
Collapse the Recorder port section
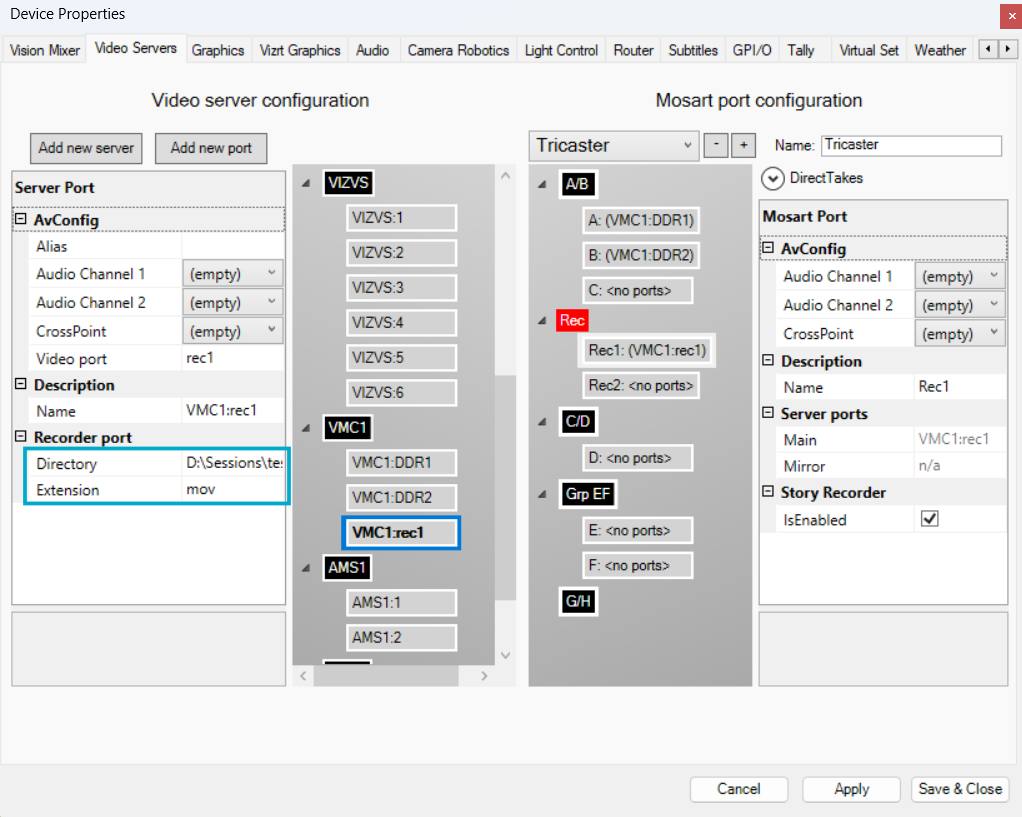21,437
